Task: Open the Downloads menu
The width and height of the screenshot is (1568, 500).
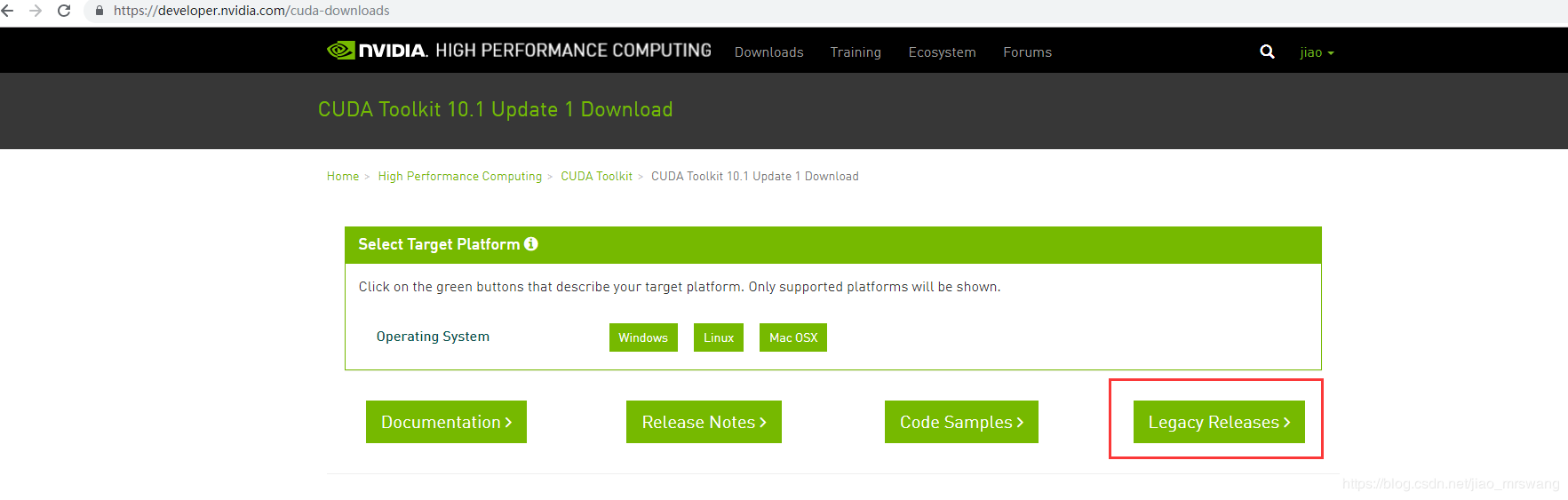Action: pos(769,52)
